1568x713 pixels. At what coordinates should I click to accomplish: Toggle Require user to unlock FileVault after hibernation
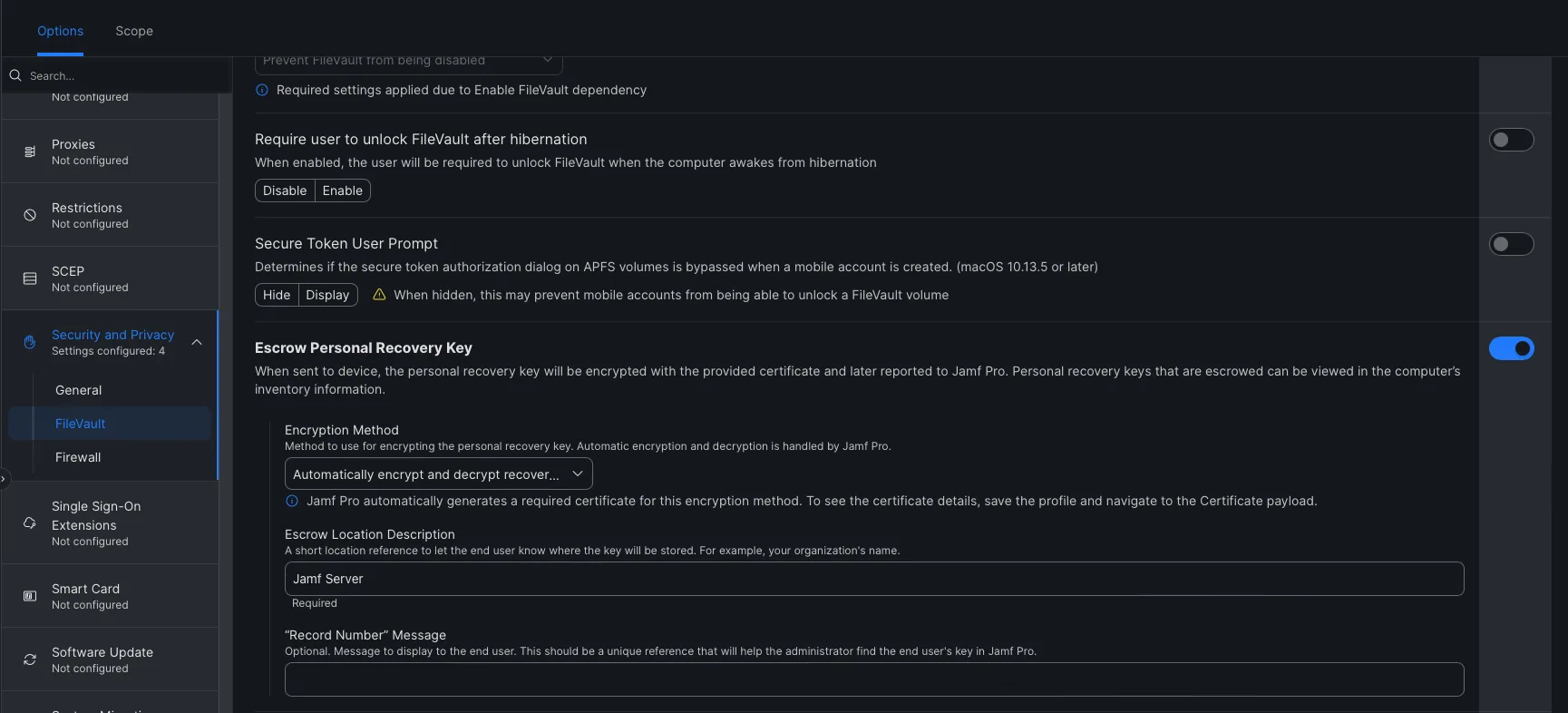[x=1511, y=140]
